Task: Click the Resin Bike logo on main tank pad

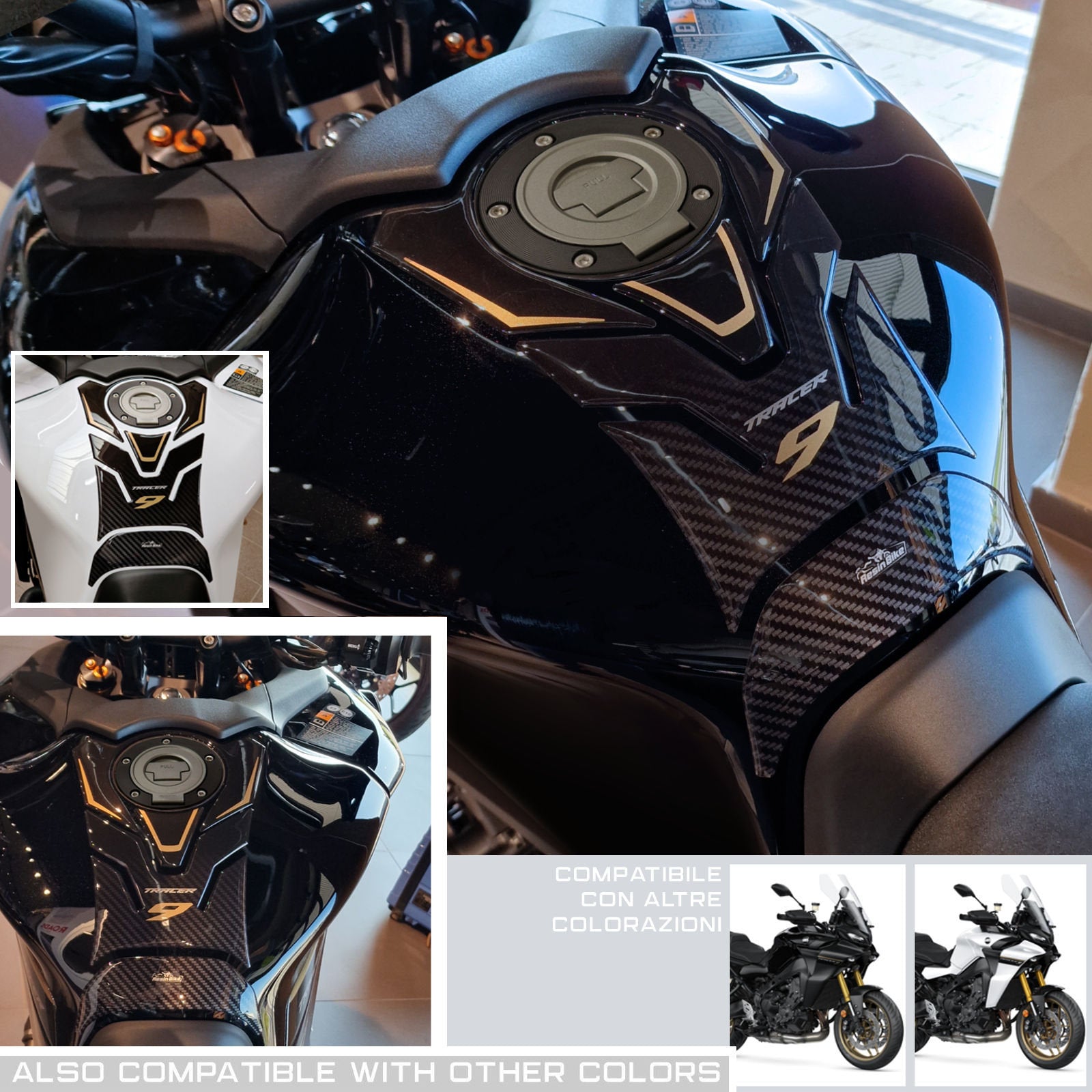Action: [x=881, y=562]
